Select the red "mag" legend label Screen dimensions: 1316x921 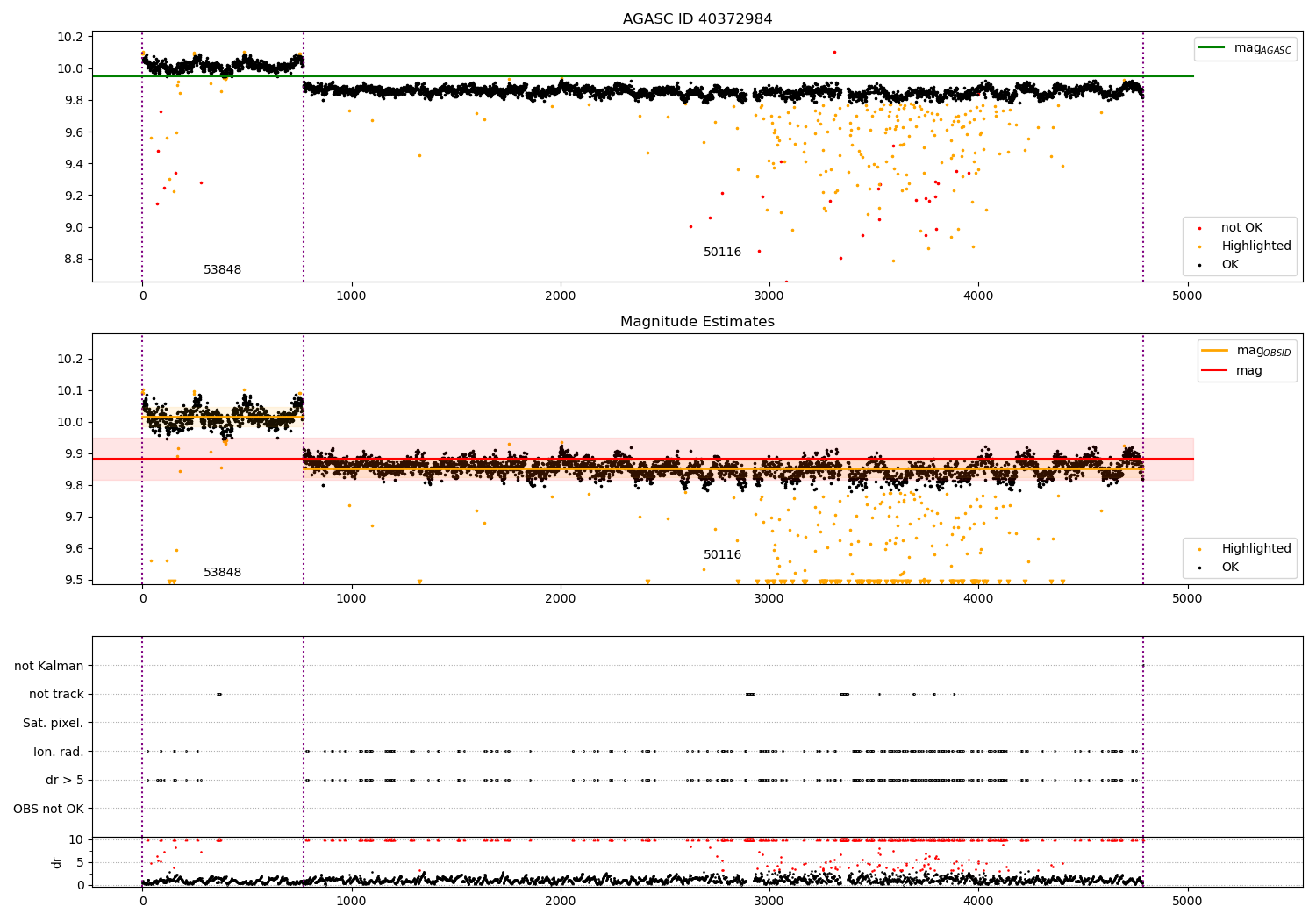1249,371
